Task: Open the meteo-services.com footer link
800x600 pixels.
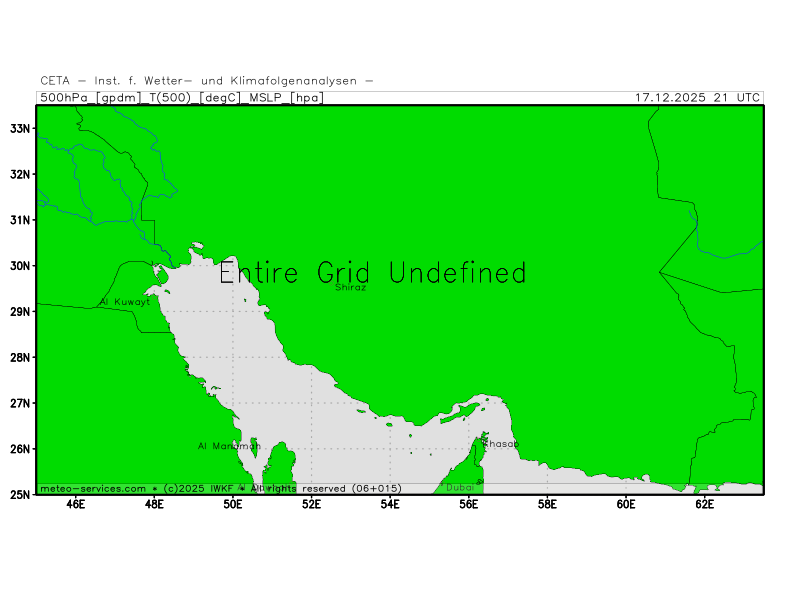Action: 93,488
